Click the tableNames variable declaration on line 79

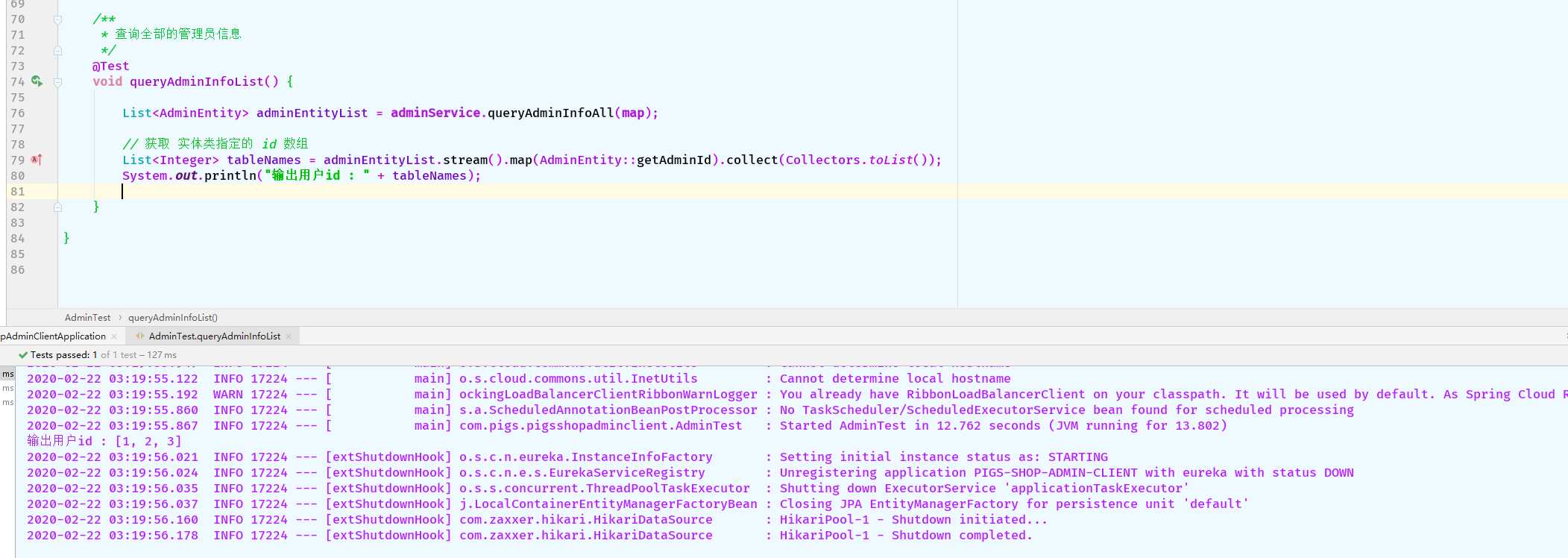(264, 160)
